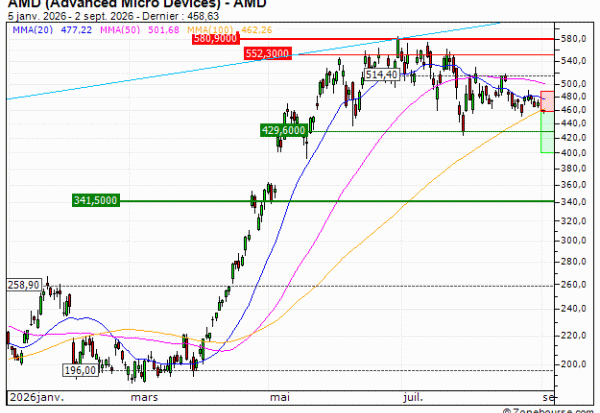Click the 220,0 price axis tick
Screen dimensions: 600x413
point(573,336)
